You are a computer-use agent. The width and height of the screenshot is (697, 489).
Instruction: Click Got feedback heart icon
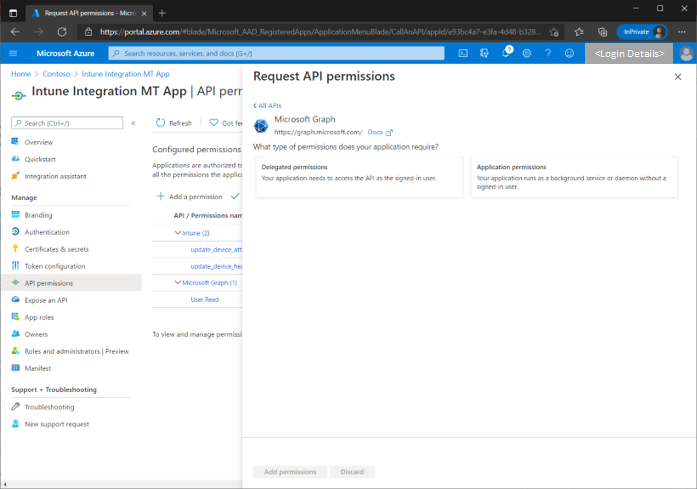click(x=214, y=122)
